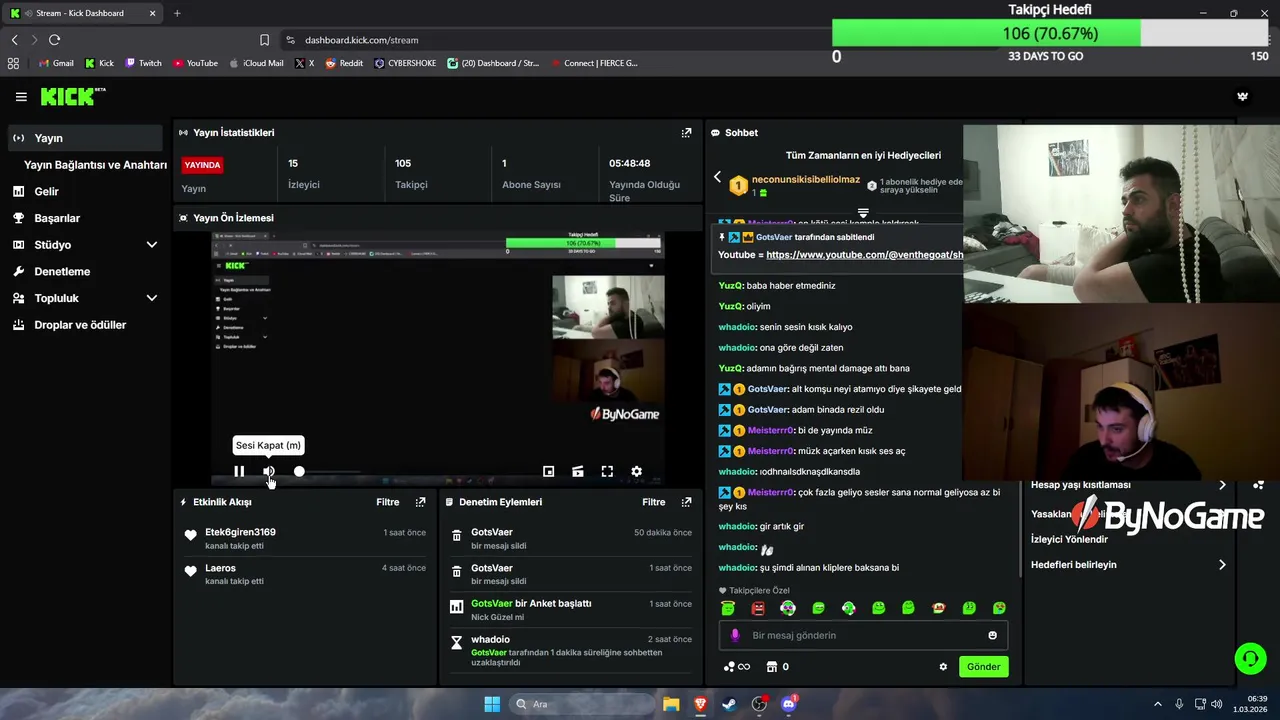Switch to Stream - Kick Dashboard browser tab
1280x720 pixels.
tap(84, 13)
